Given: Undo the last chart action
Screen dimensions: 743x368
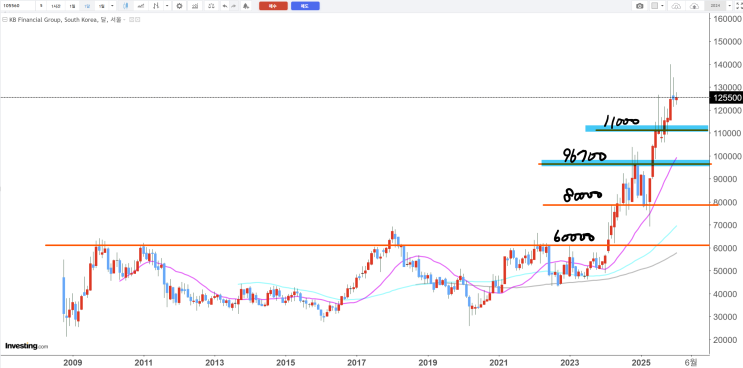Looking at the screenshot, I should tap(225, 6).
